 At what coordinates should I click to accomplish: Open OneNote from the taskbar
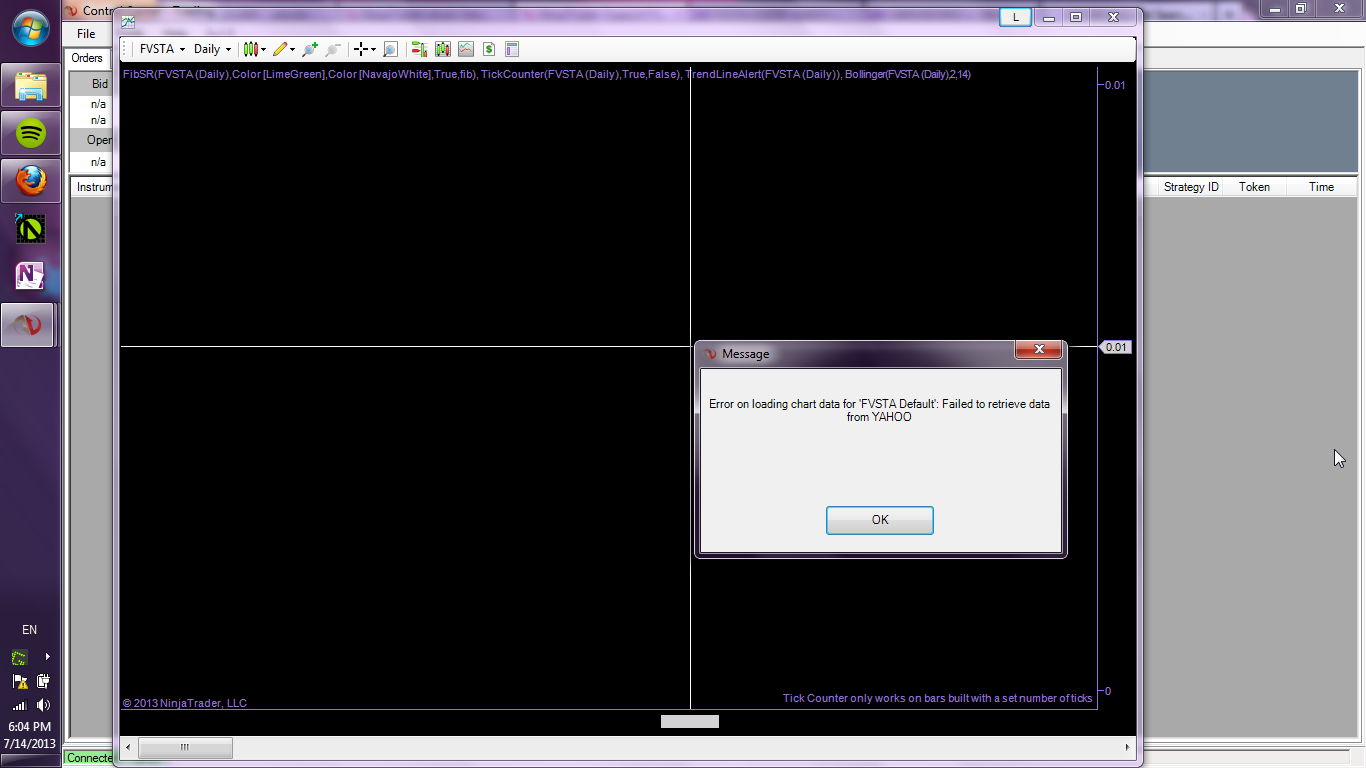pyautogui.click(x=31, y=276)
